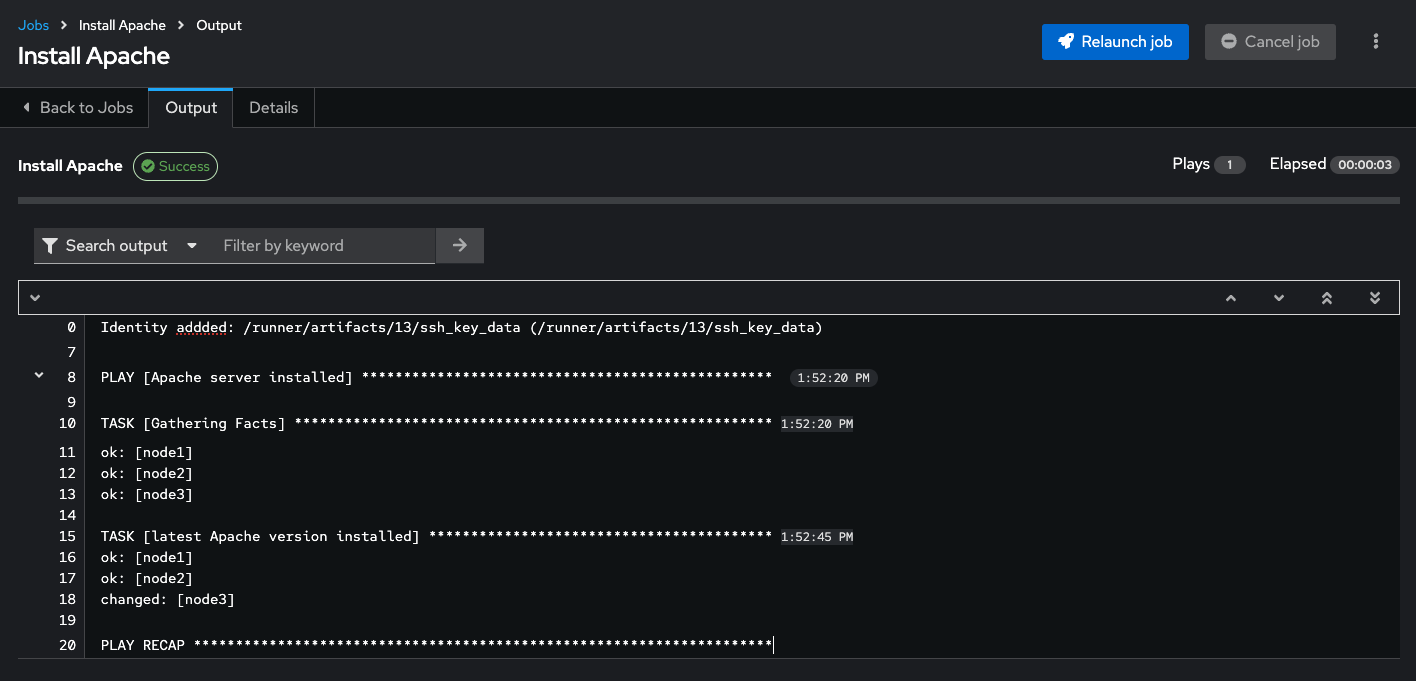Click the scroll to previous output arrow

coord(1231,298)
